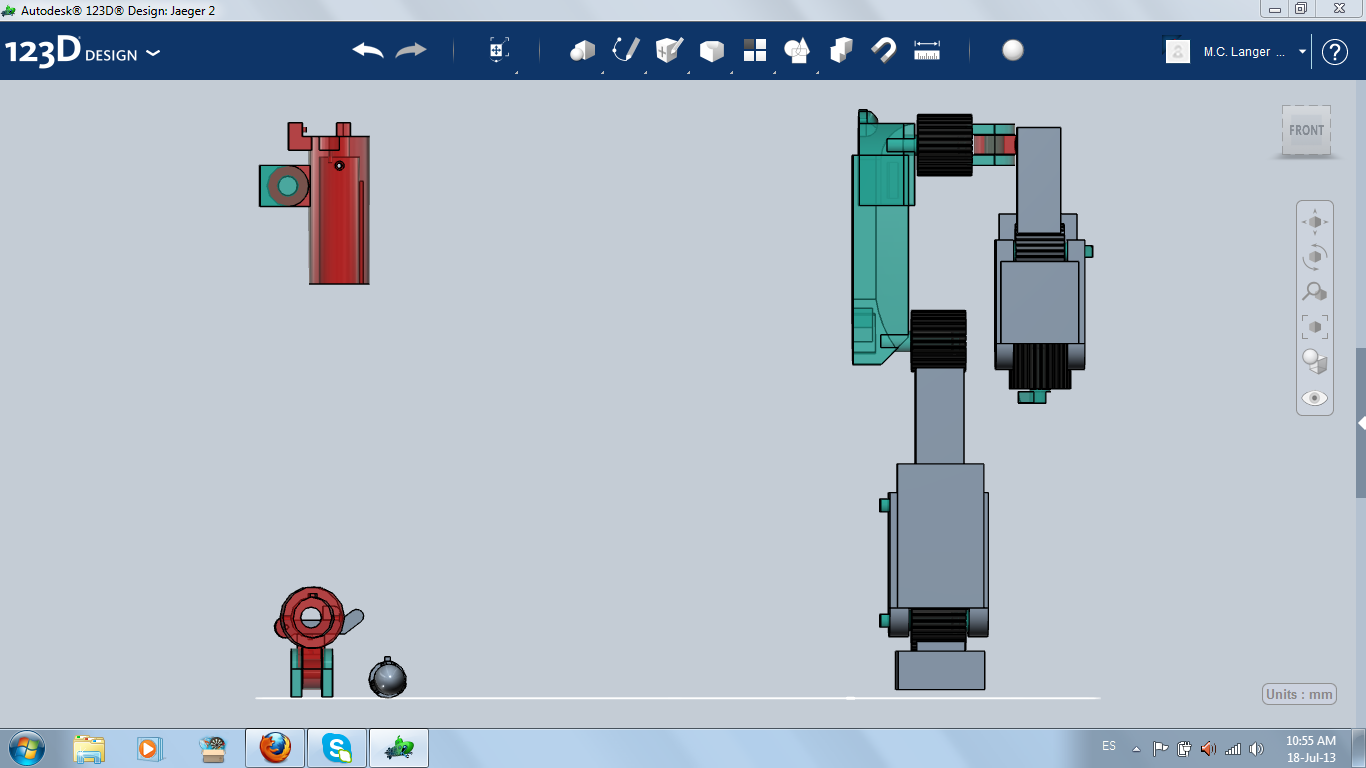The width and height of the screenshot is (1366, 768).
Task: Click the FRONT face of view cube
Action: 1306,130
